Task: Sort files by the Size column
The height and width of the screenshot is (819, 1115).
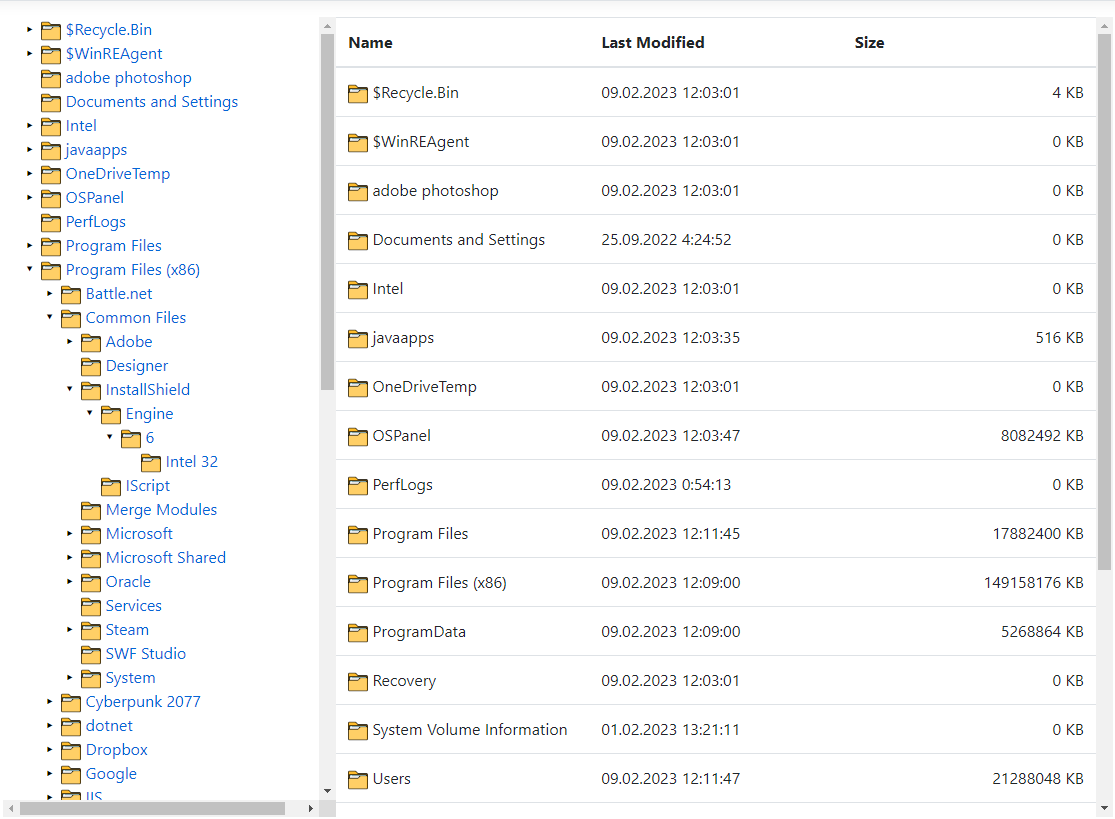Action: pyautogui.click(x=869, y=42)
